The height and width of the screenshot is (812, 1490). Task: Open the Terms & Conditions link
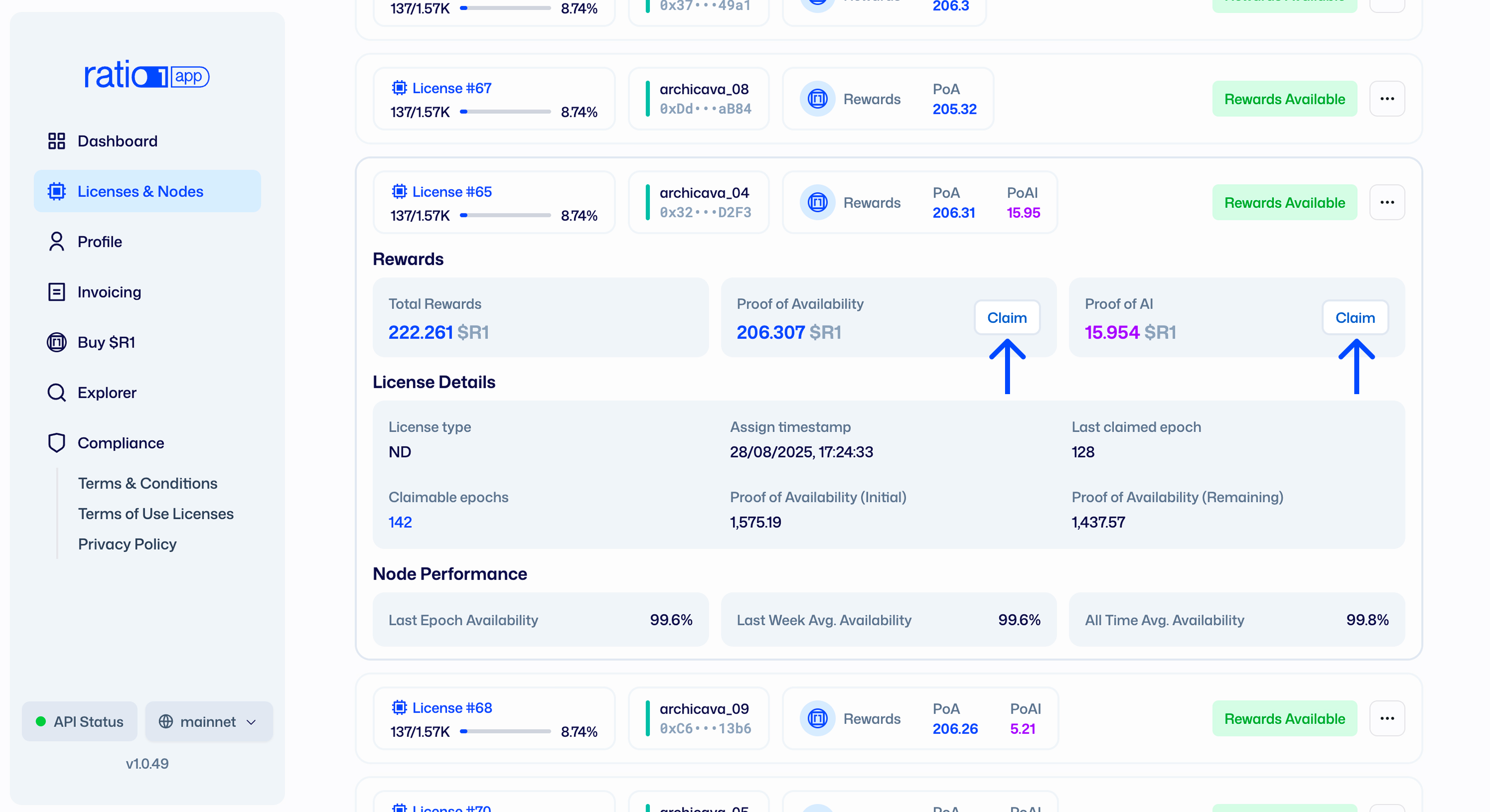[x=148, y=484]
